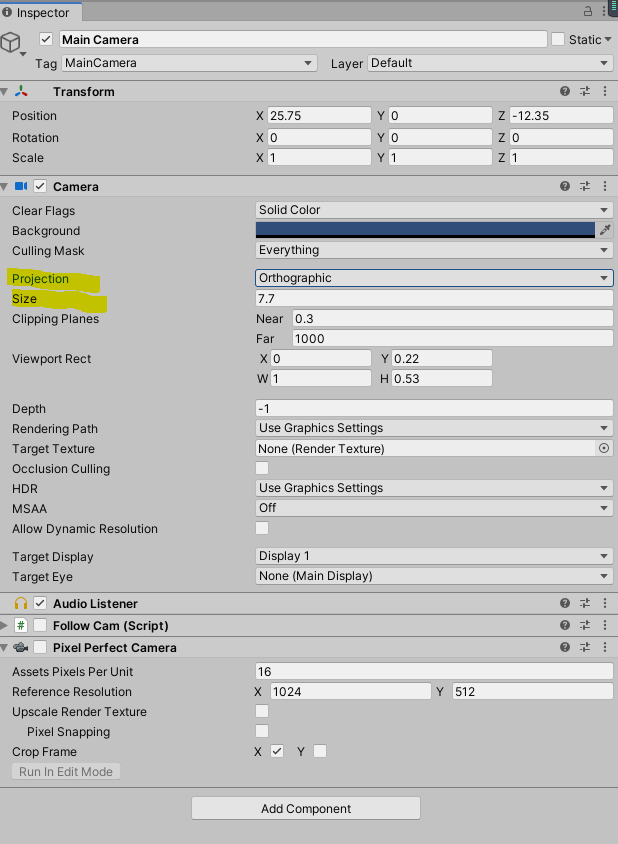Enable Allow Dynamic Resolution checkbox
Image resolution: width=618 pixels, height=844 pixels.
[x=262, y=528]
